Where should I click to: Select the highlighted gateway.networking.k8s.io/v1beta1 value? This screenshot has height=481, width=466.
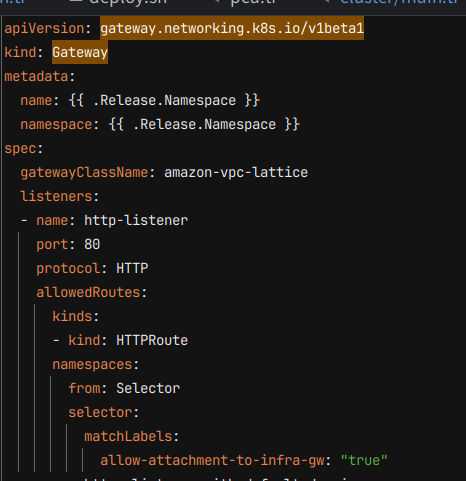point(232,28)
